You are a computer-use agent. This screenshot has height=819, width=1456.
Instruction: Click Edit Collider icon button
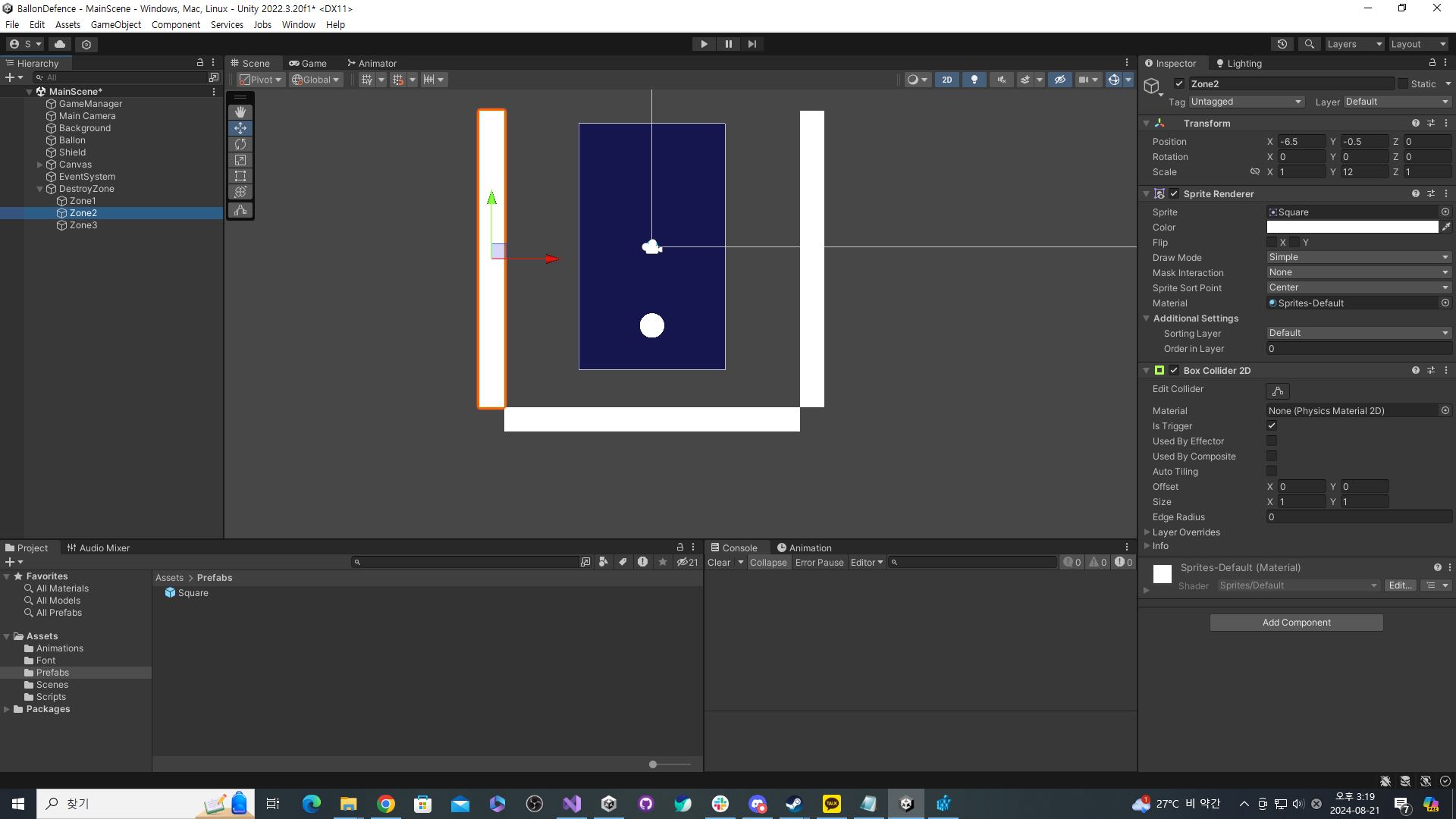pyautogui.click(x=1278, y=391)
